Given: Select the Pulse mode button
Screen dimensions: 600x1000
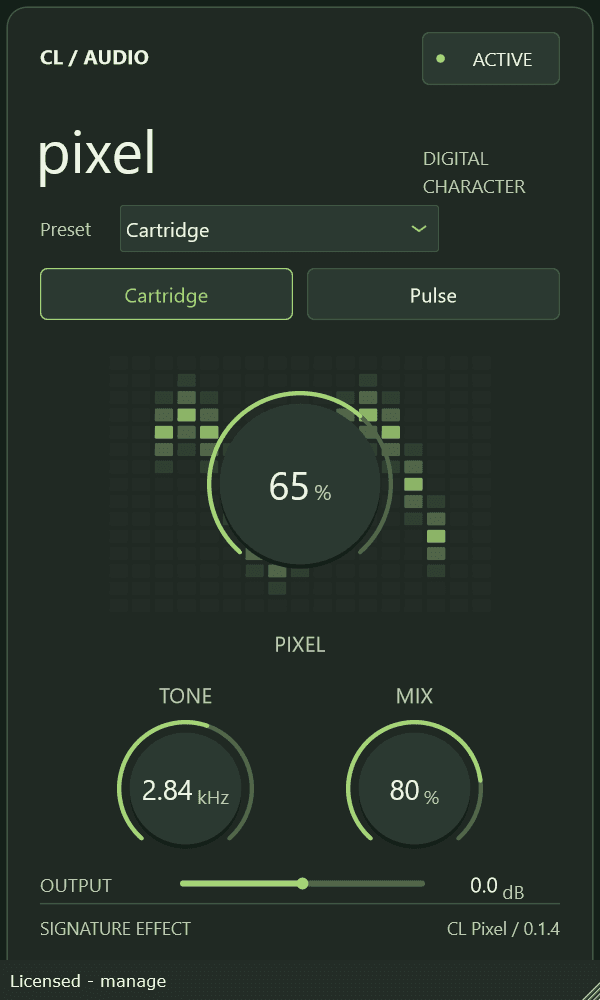Looking at the screenshot, I should tap(434, 294).
